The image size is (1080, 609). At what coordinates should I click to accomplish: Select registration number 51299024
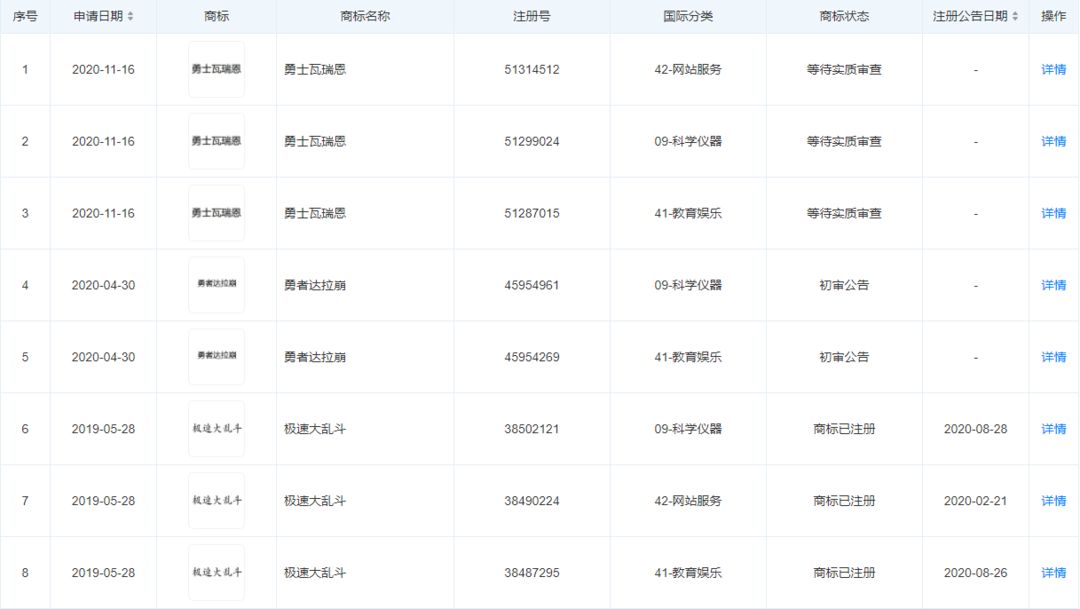[532, 141]
